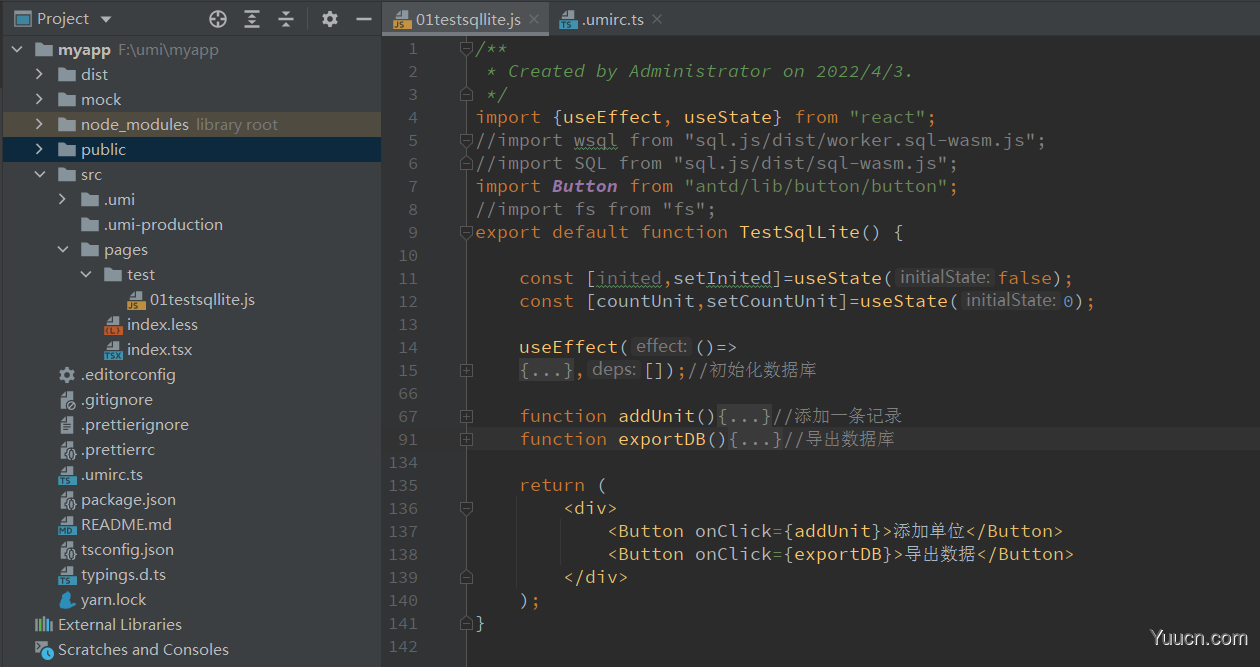
Task: Click folded {...} placeholder after addUnit()
Action: [x=745, y=416]
